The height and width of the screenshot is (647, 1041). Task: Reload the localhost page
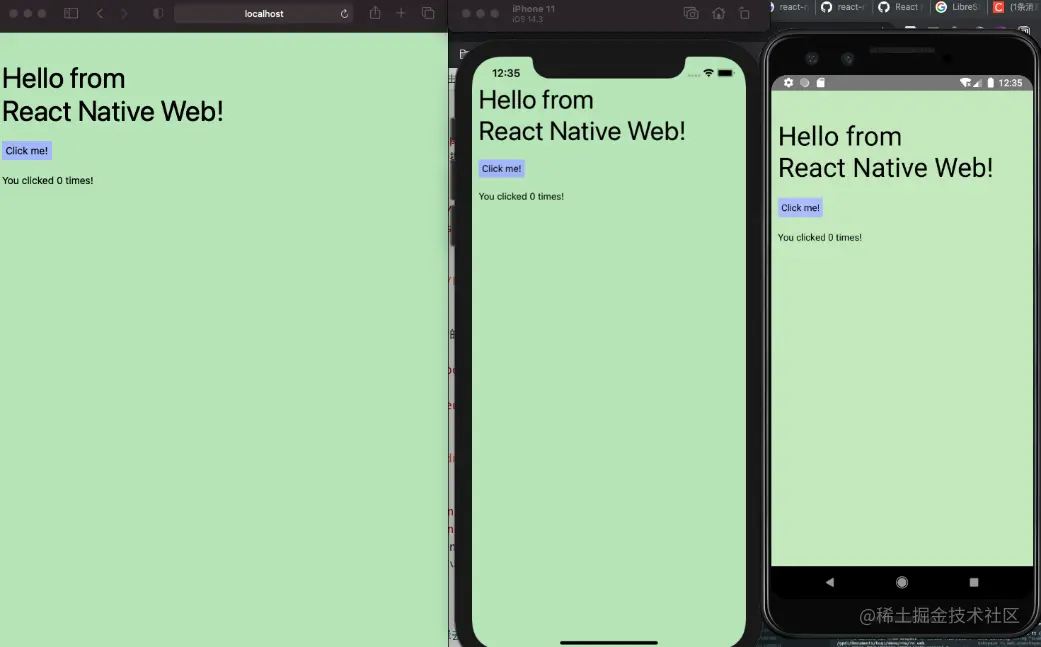pyautogui.click(x=344, y=13)
